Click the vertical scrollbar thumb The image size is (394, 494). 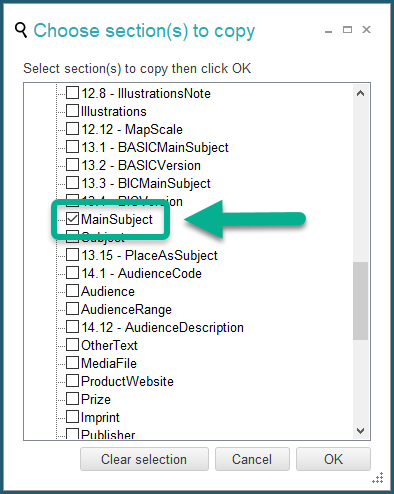point(360,301)
